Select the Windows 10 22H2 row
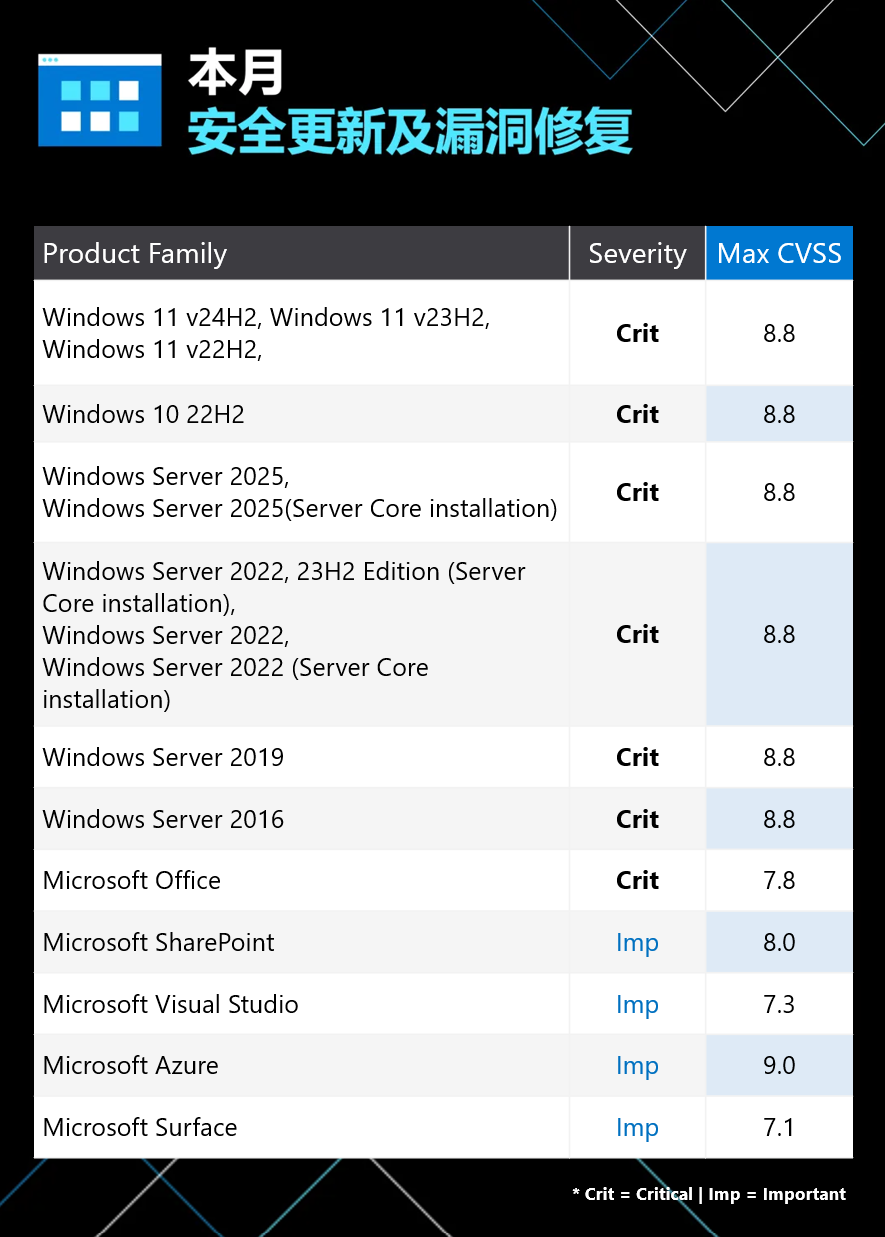 (x=443, y=414)
